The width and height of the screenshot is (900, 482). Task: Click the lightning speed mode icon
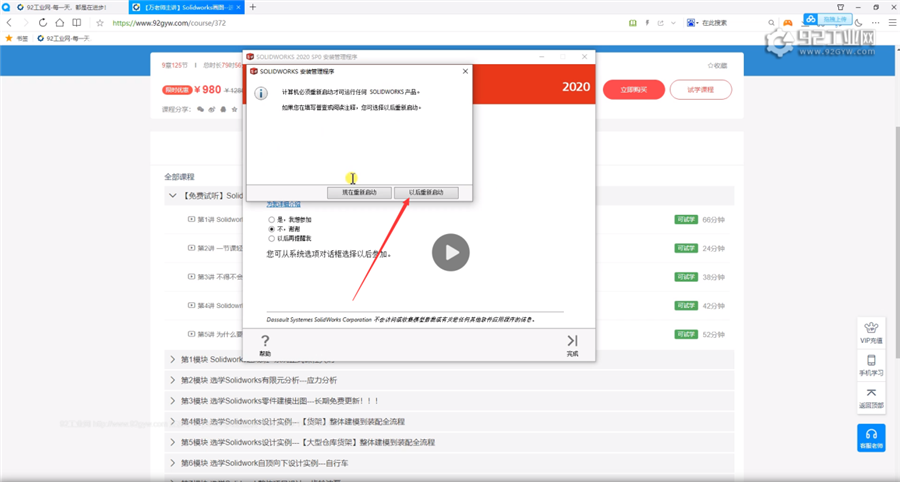click(x=647, y=23)
